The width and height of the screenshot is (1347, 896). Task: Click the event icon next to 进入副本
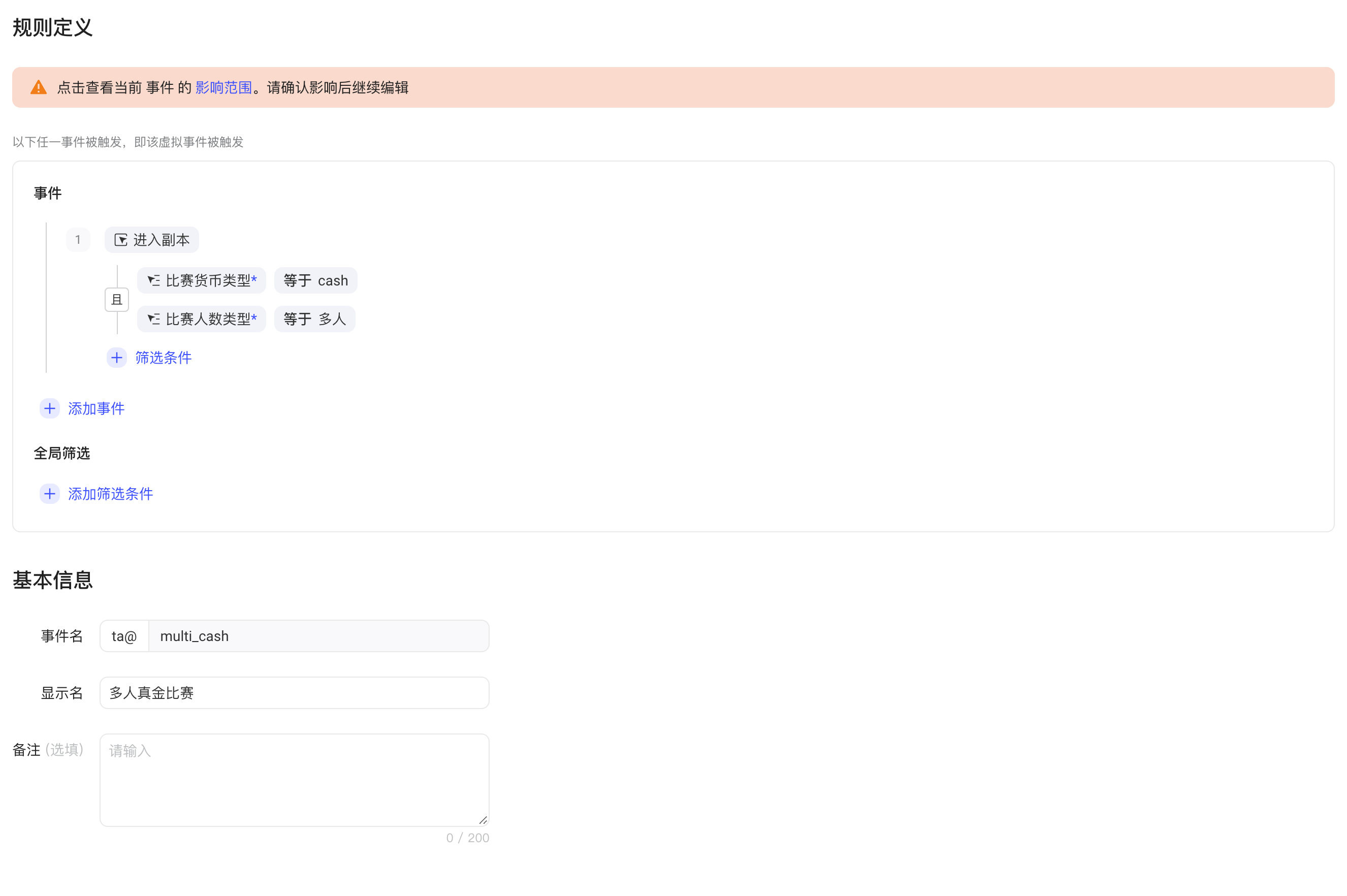pos(120,240)
